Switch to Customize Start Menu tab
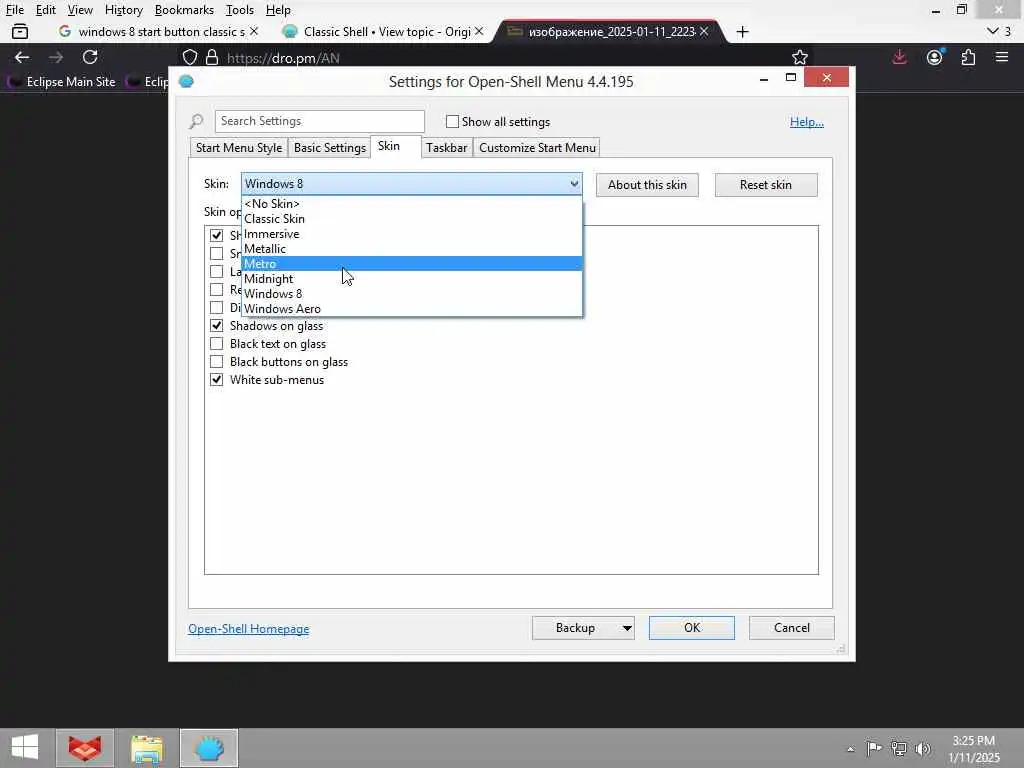 click(x=537, y=148)
